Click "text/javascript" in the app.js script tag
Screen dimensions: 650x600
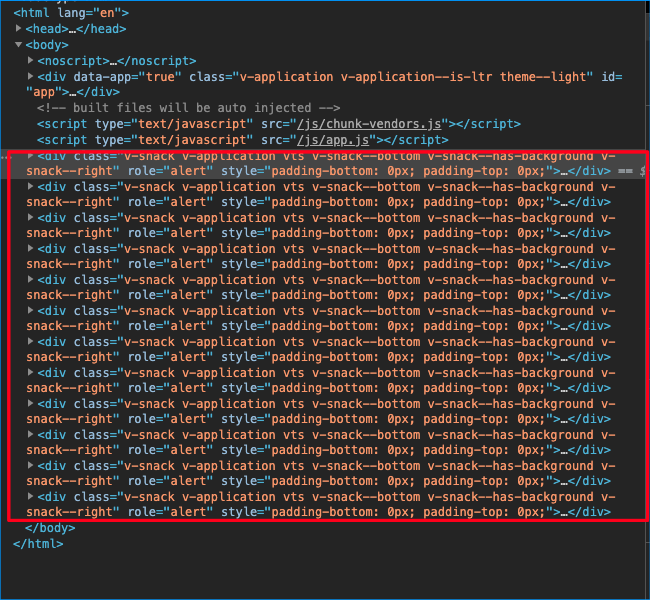click(x=192, y=140)
